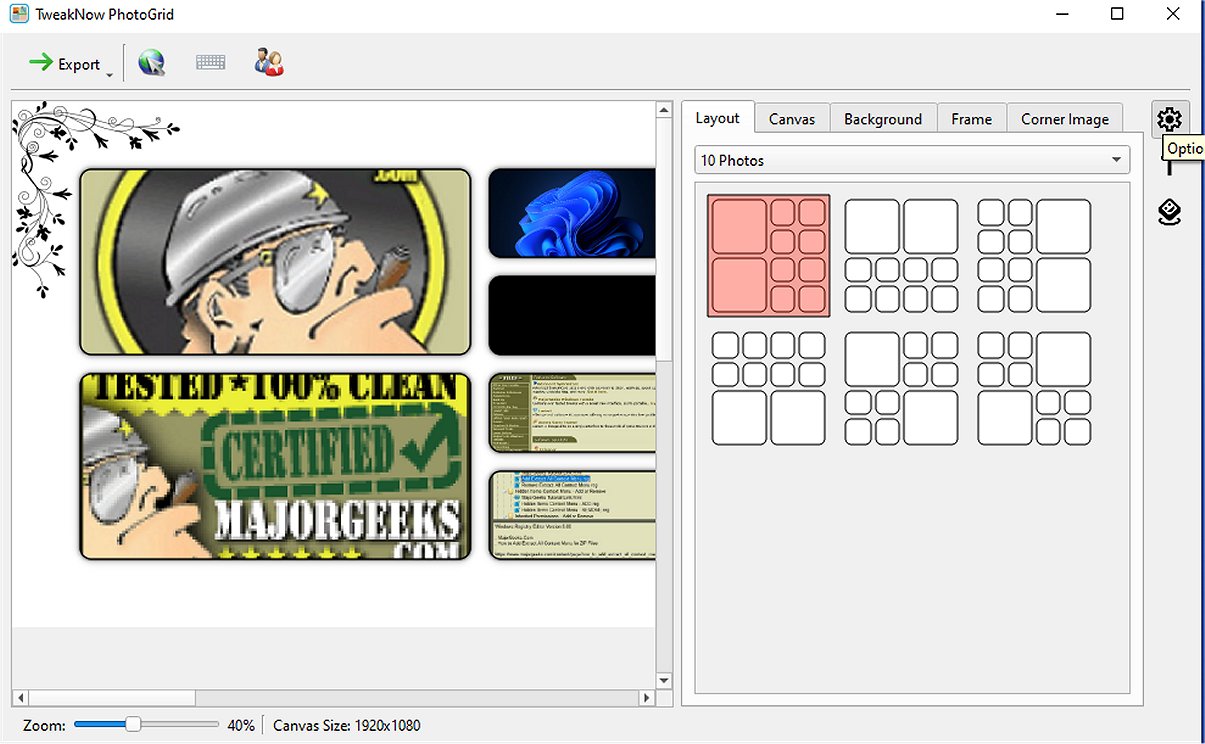
Task: Click the layers stack sidebar icon
Action: (1169, 212)
